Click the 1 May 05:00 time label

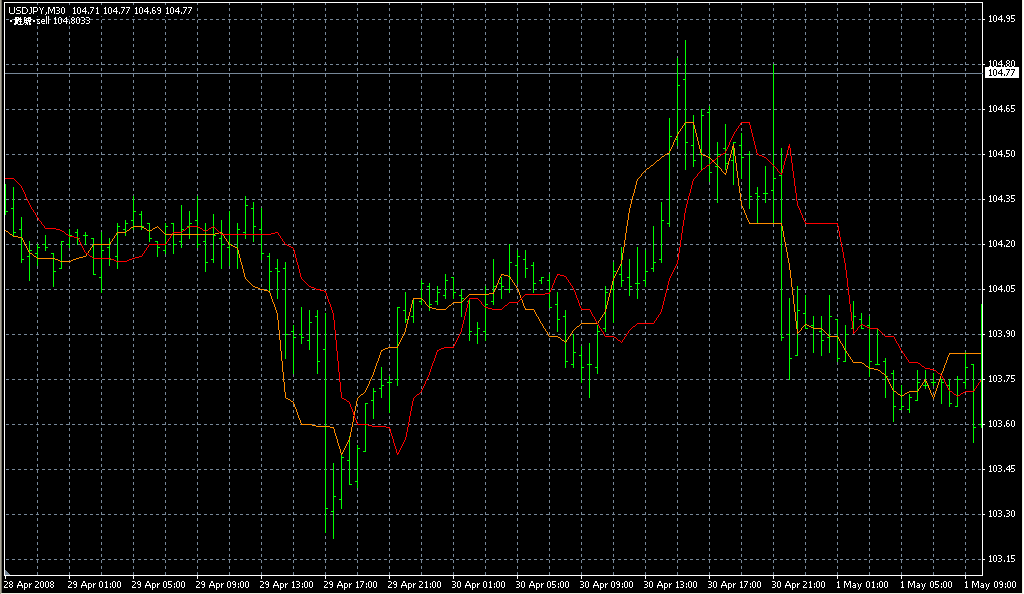(927, 584)
